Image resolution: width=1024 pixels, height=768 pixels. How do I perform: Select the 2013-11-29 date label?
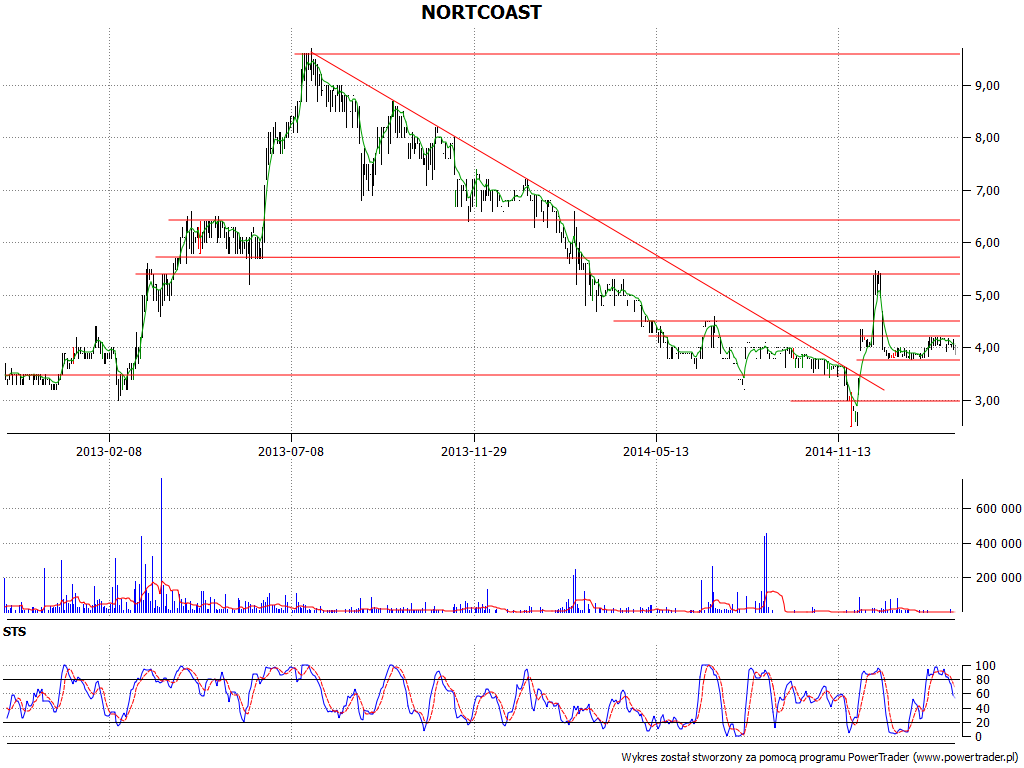(x=474, y=451)
